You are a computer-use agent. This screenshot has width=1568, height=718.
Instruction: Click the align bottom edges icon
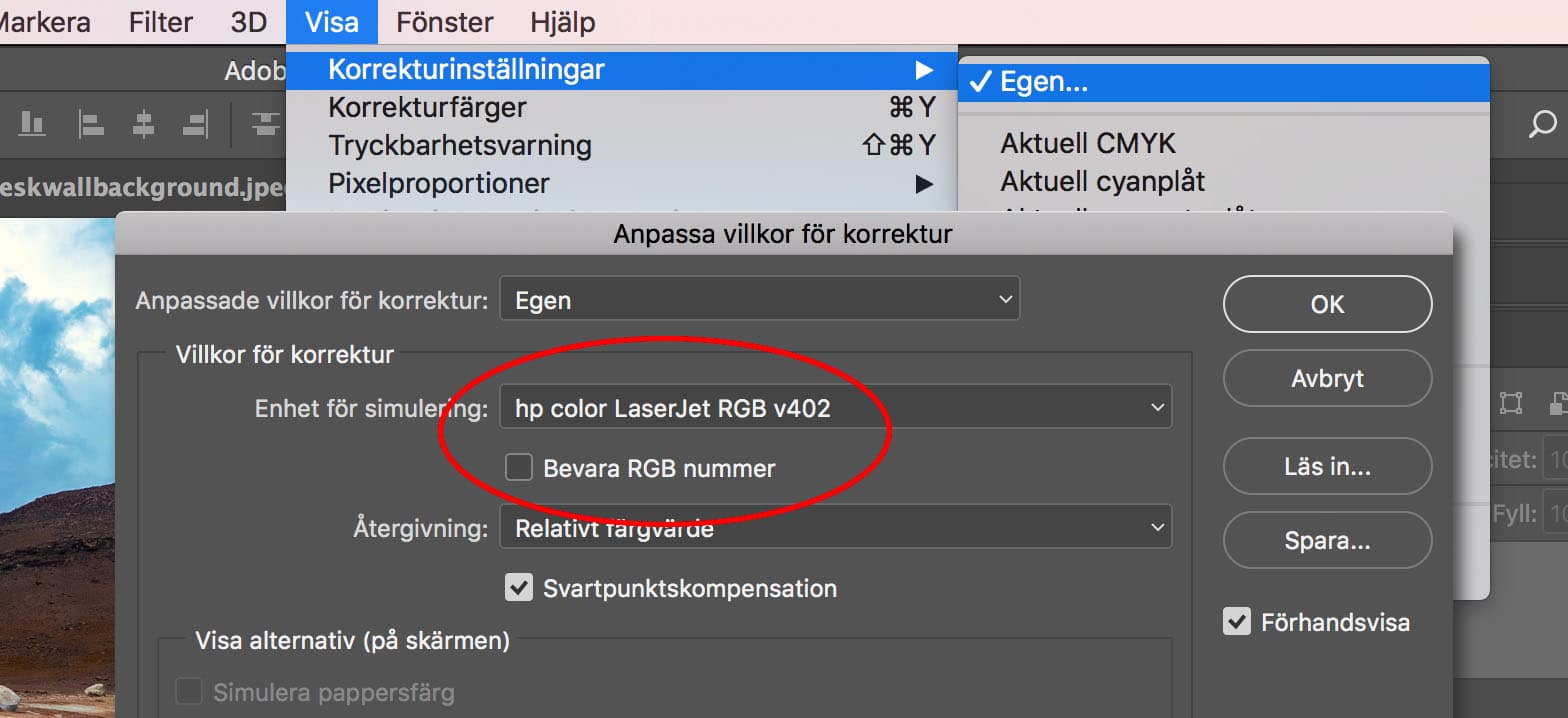point(32,124)
